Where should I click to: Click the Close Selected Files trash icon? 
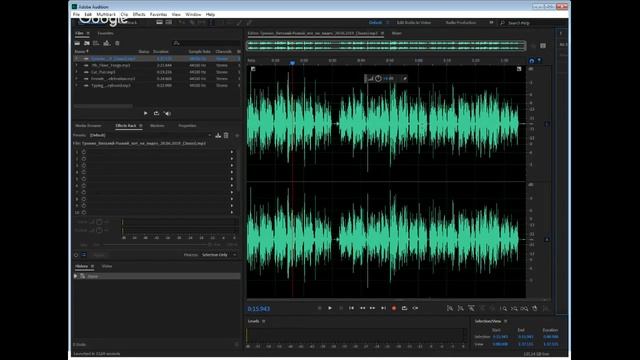117,43
